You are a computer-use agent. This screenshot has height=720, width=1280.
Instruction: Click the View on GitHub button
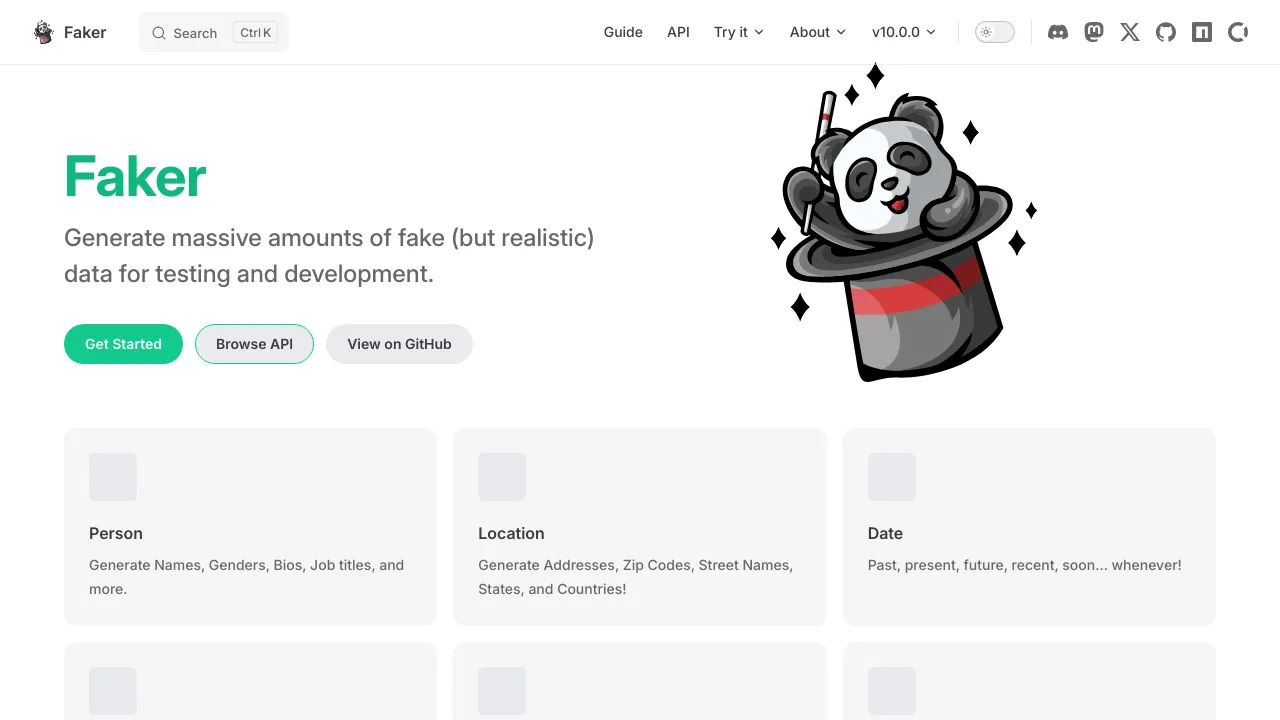(x=399, y=344)
